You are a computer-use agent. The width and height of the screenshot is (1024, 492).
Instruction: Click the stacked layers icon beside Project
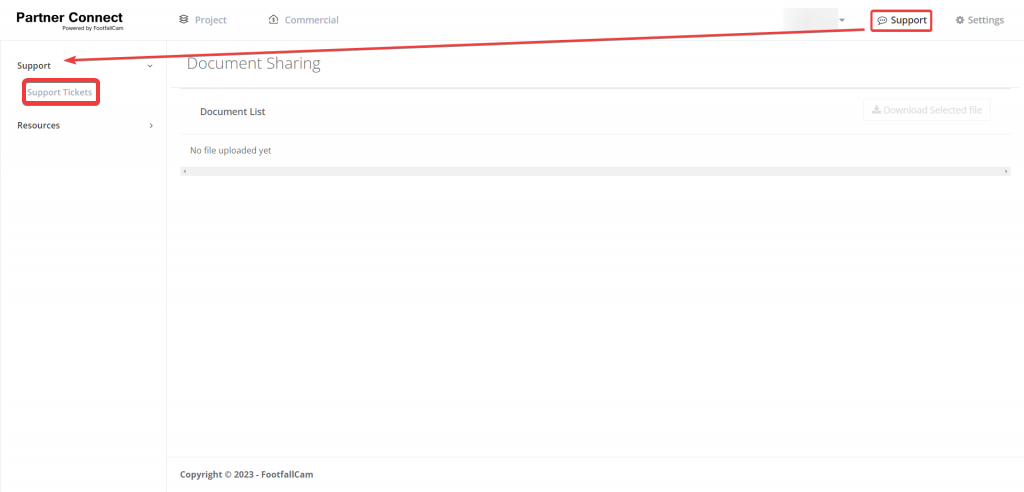183,20
